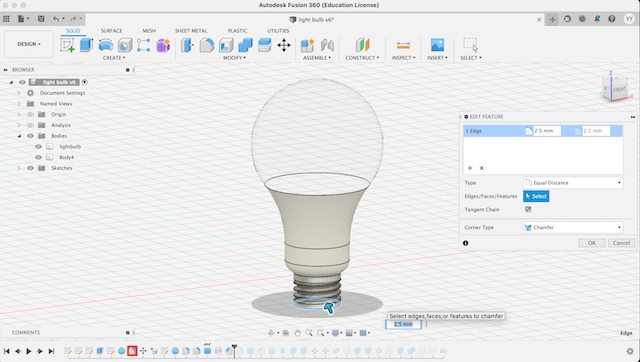The width and height of the screenshot is (640, 362).
Task: Toggle visibility of Origin folder
Action: [x=30, y=114]
